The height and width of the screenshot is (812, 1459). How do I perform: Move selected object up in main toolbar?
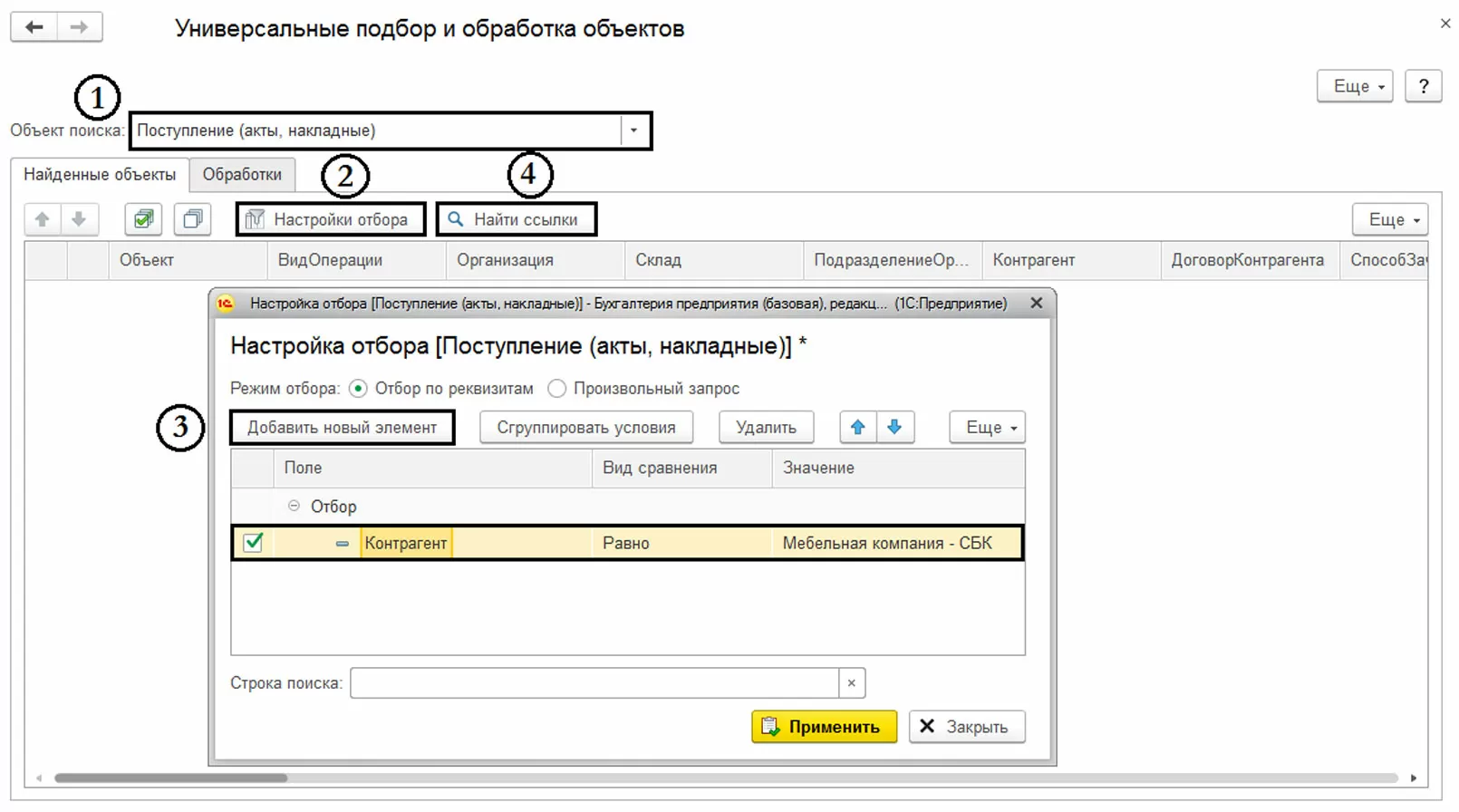[x=42, y=219]
